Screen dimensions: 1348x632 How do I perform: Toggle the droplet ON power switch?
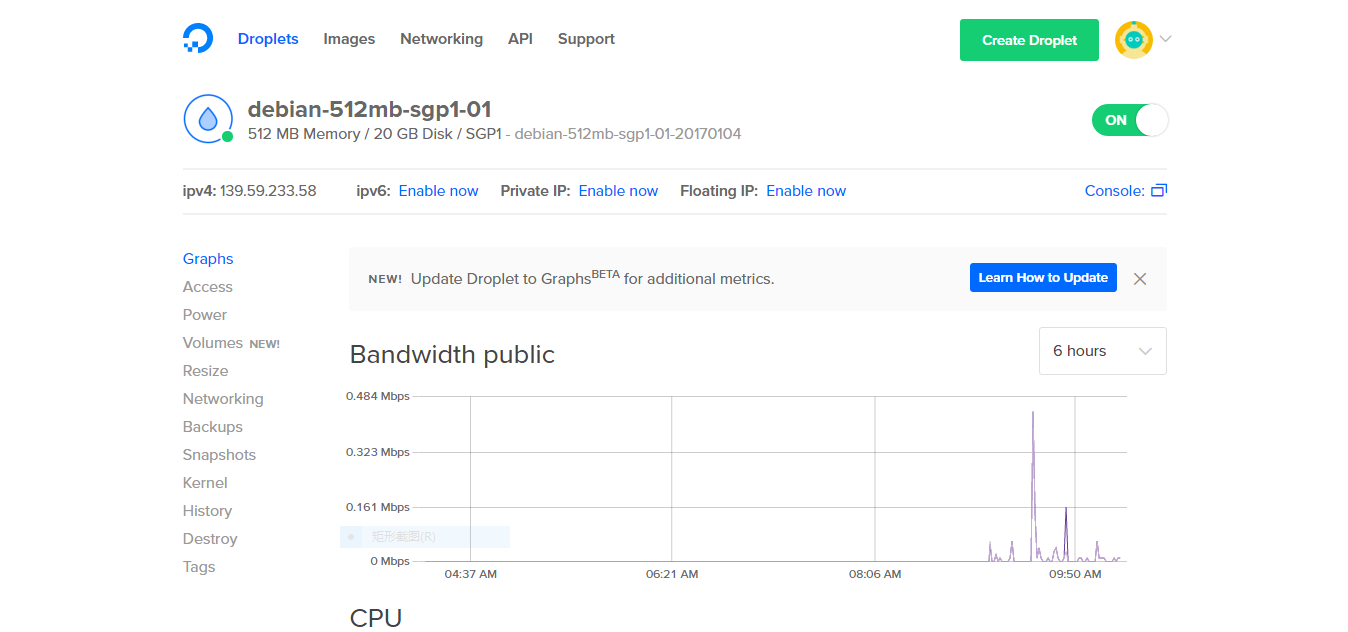pos(1129,120)
